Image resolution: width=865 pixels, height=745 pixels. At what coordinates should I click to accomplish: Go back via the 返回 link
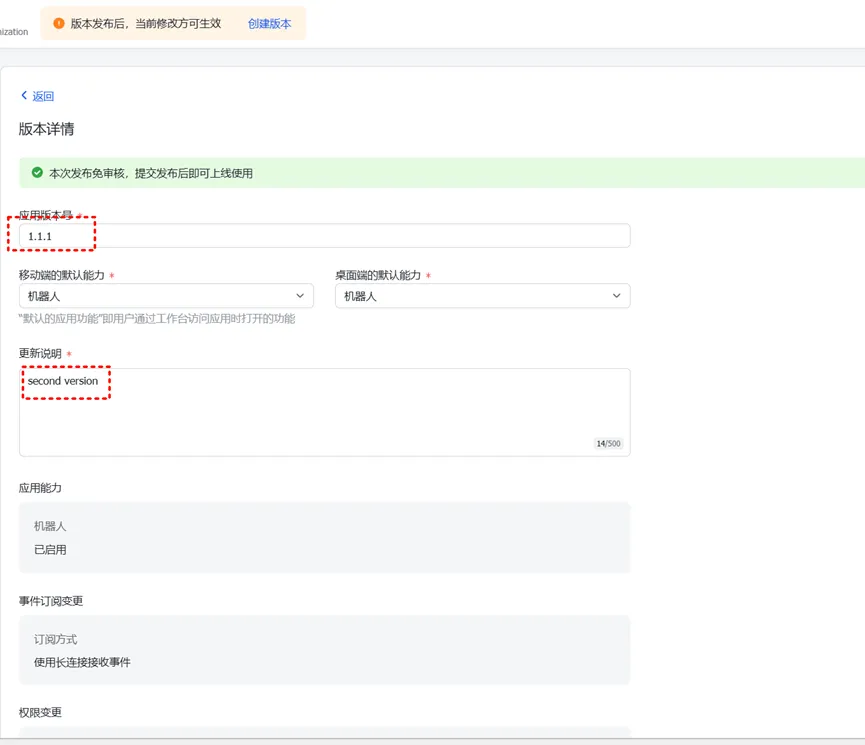[x=43, y=96]
